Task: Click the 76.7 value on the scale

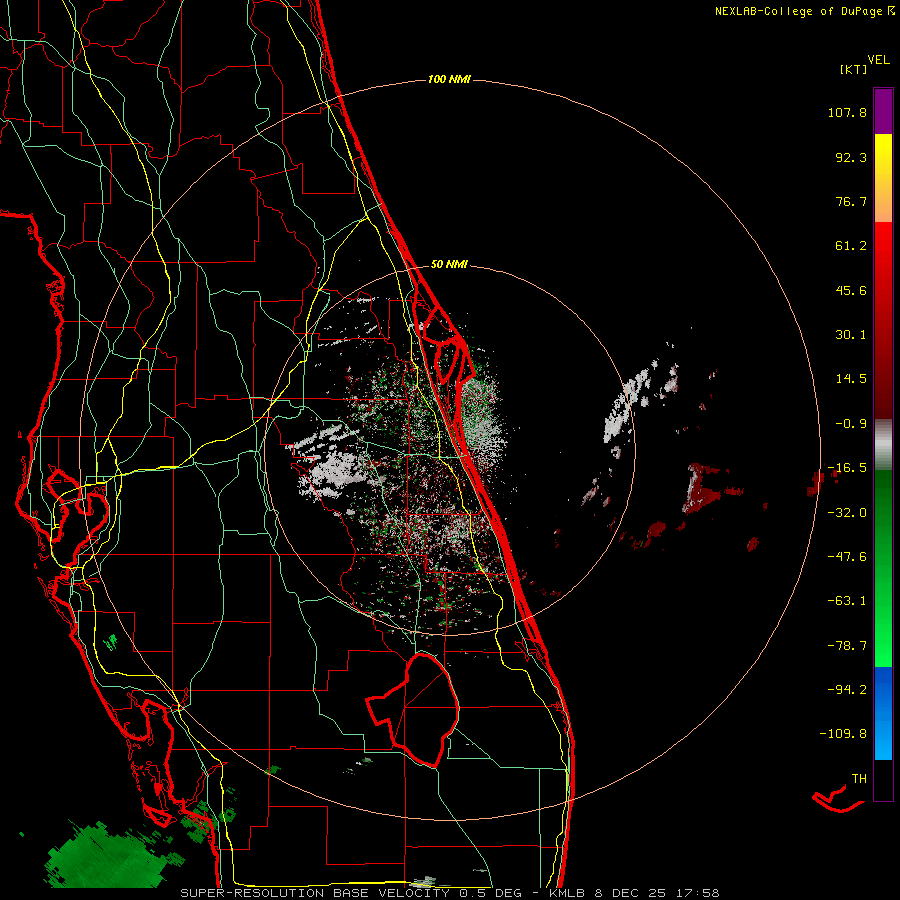Action: pyautogui.click(x=851, y=201)
